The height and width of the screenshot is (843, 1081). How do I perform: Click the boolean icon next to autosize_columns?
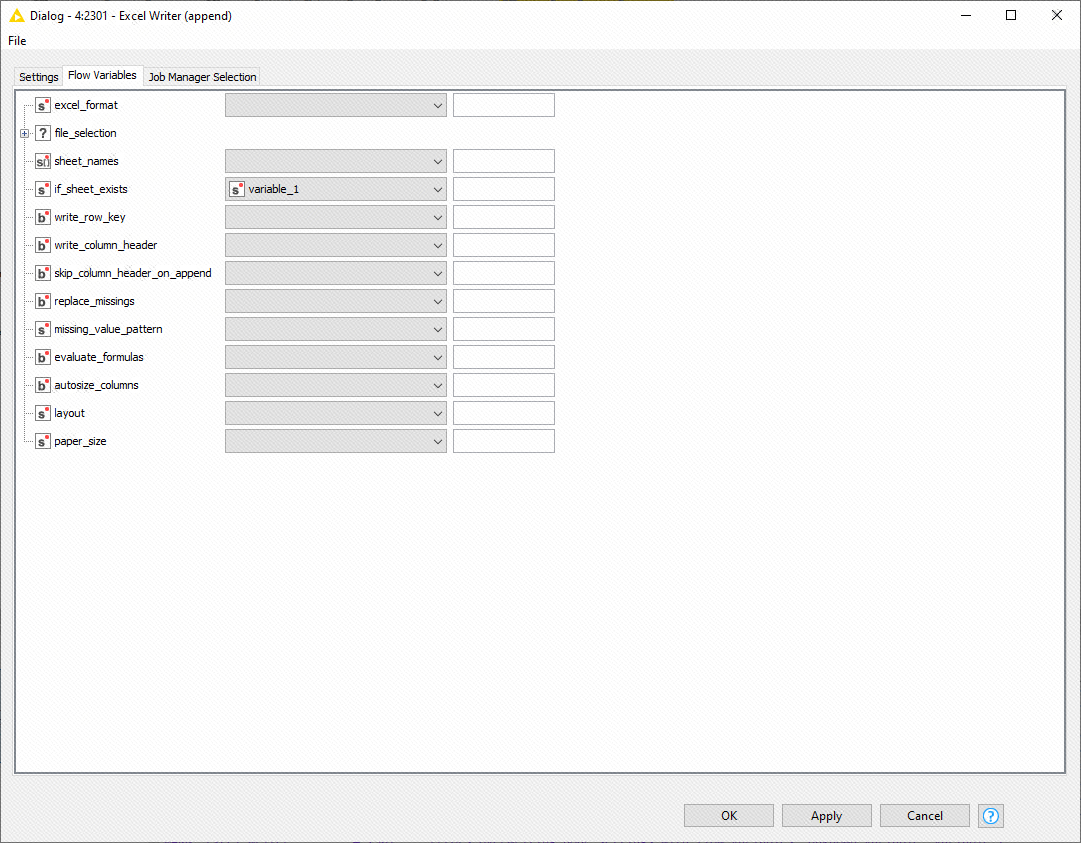(42, 384)
